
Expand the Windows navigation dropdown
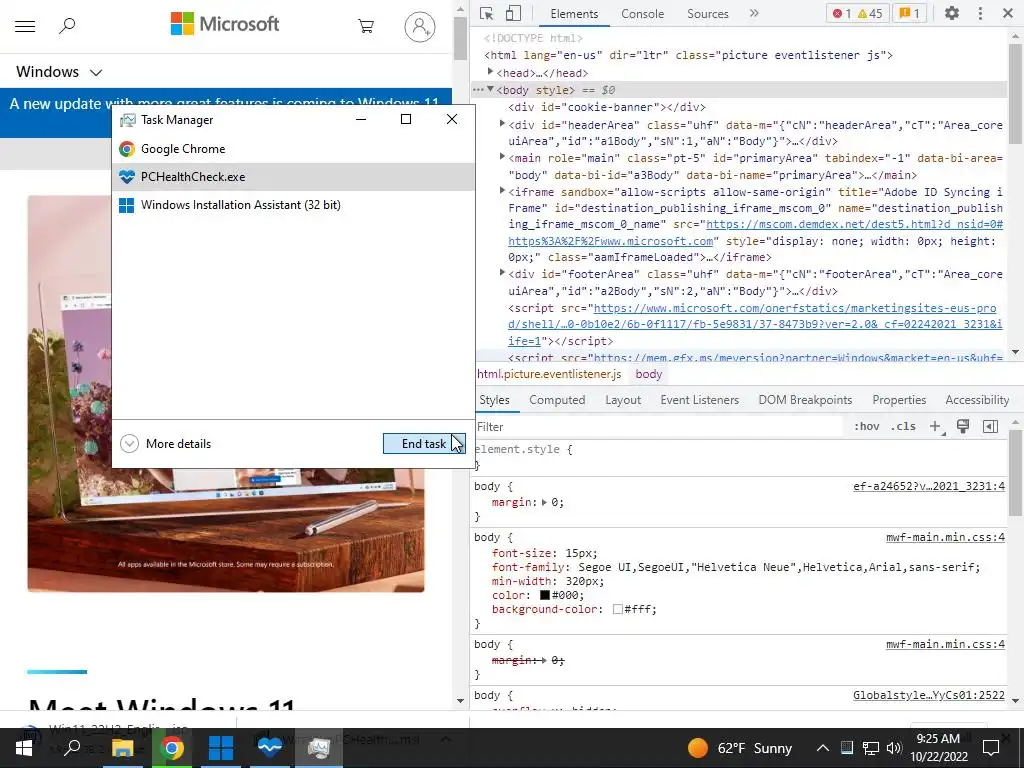(59, 72)
